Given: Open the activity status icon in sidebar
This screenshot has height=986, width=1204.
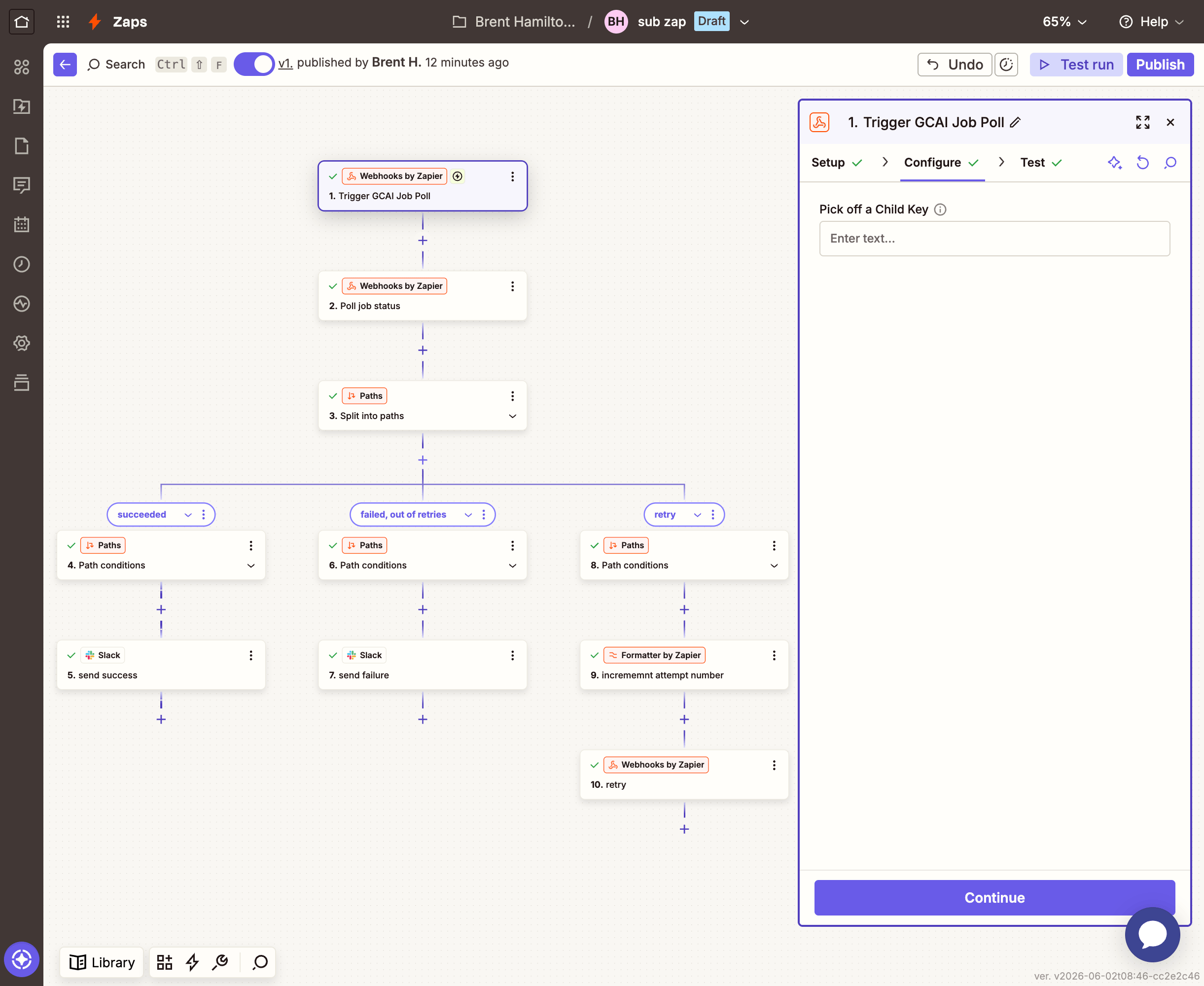Looking at the screenshot, I should pos(22,303).
